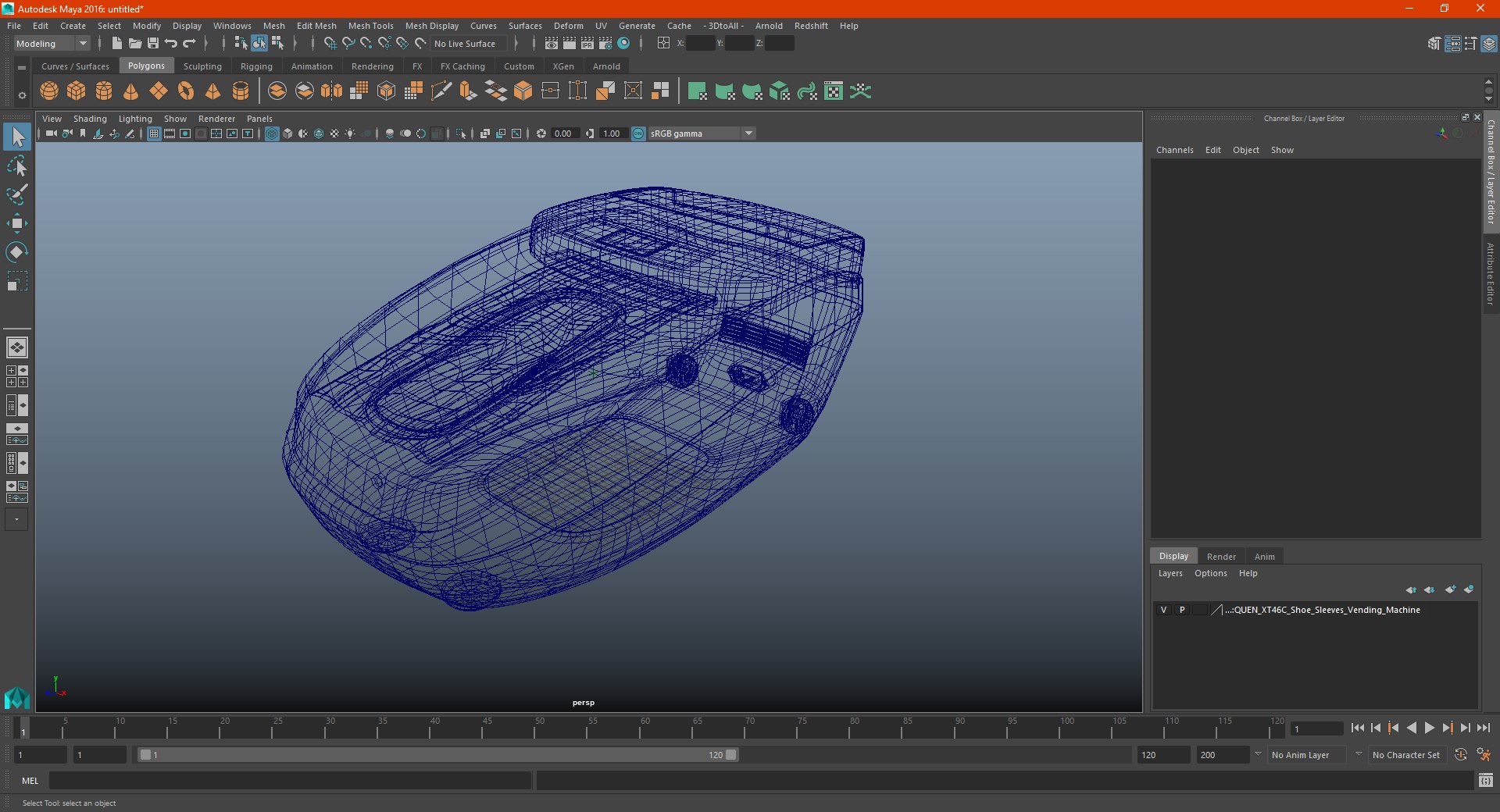Toggle auto keyframe button
The height and width of the screenshot is (812, 1500).
(1460, 755)
